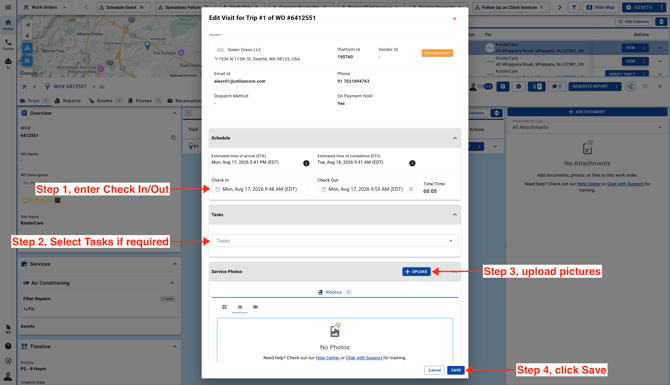Click Filter Repairs service row
Viewport: 670px width, 385px height.
[99, 299]
